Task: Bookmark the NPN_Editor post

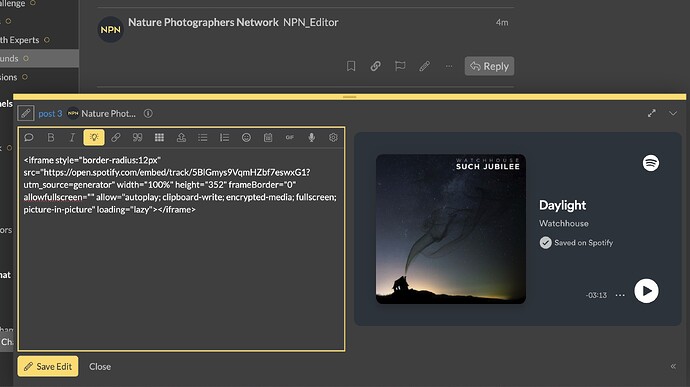Action: (x=351, y=66)
